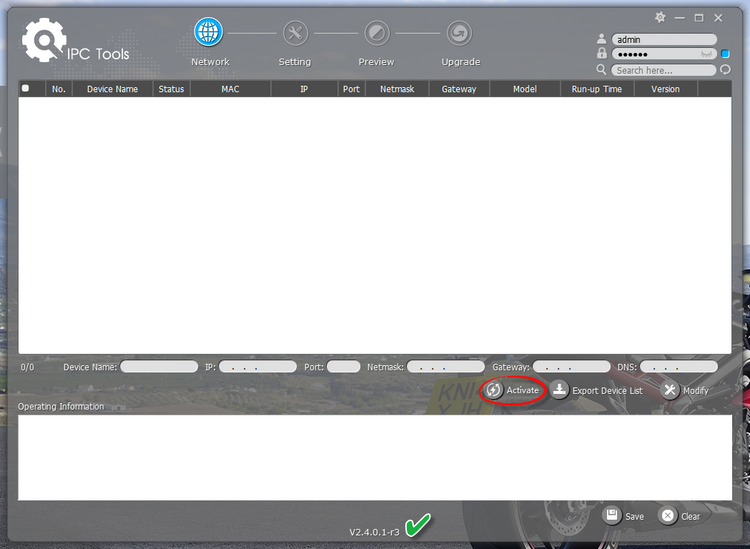Check the select-all devices checkbox

(x=26, y=89)
